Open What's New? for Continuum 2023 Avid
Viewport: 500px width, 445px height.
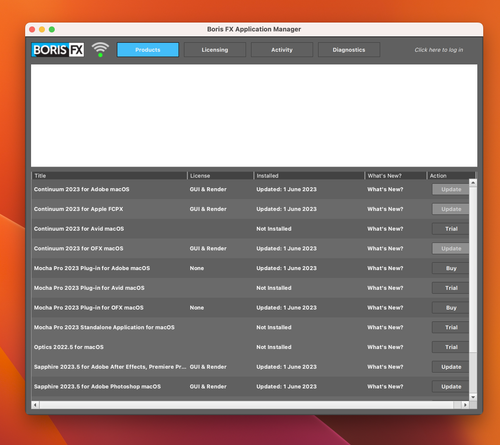(385, 229)
